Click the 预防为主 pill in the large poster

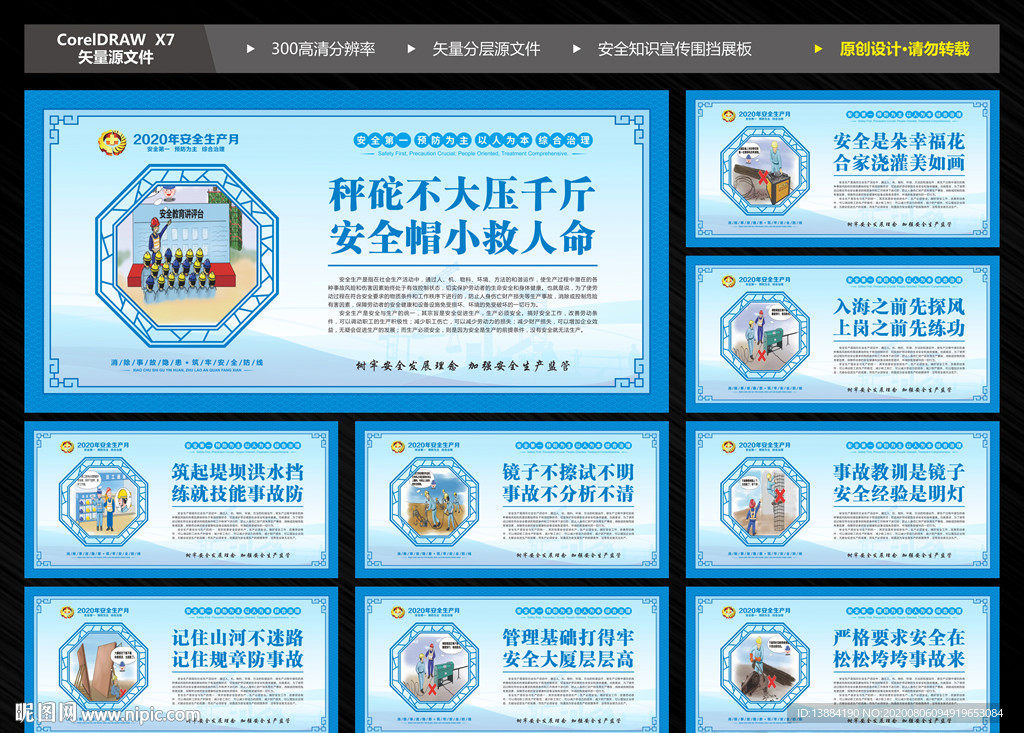pos(443,140)
